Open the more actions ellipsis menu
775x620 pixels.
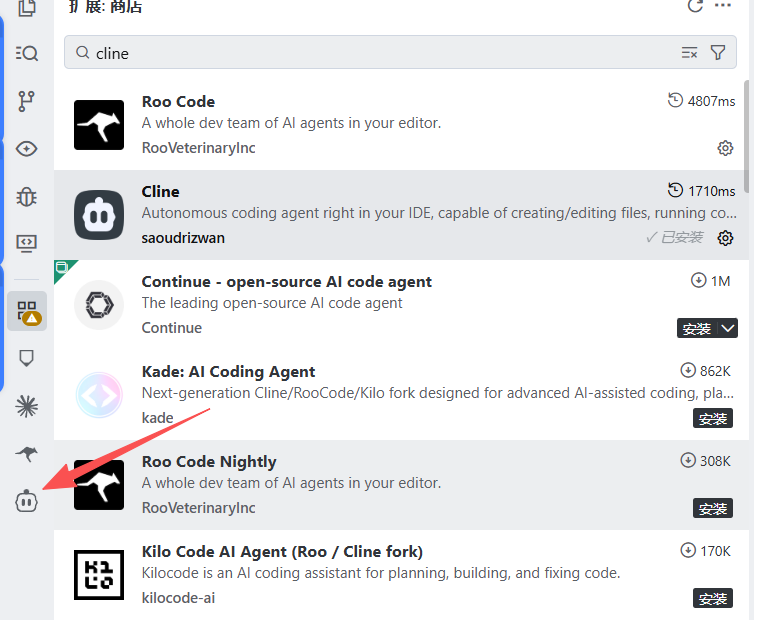tap(723, 6)
